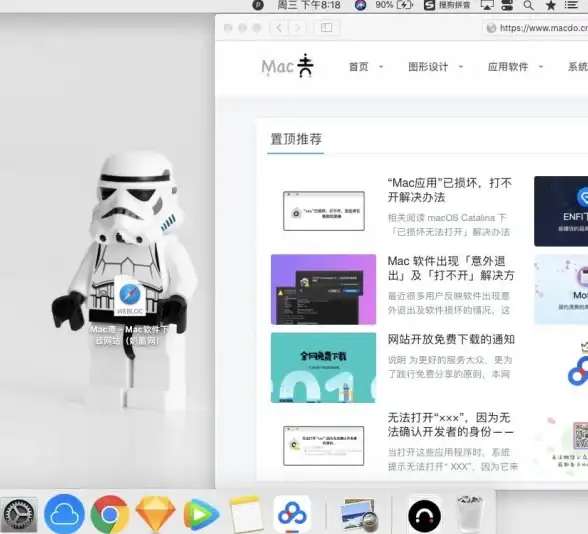Expand the 应用软件 dropdown

(541, 67)
